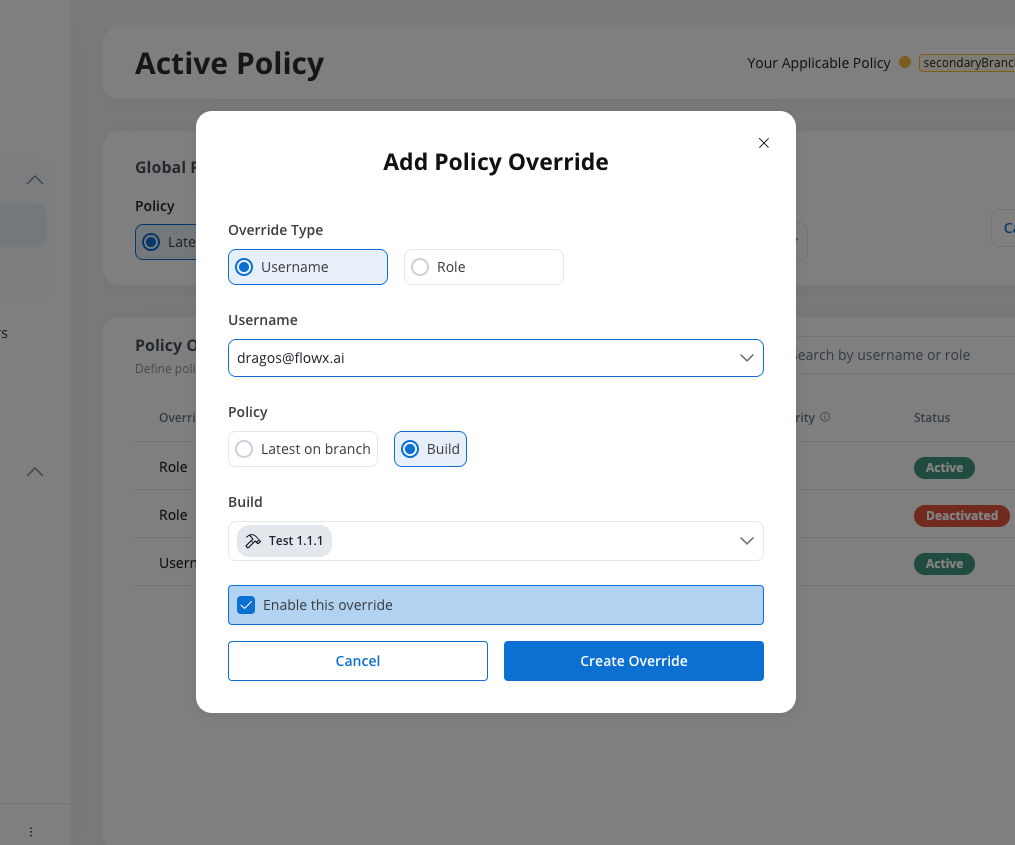
Task: Click the three-dot menu in the sidebar bottom
Action: coord(31,831)
